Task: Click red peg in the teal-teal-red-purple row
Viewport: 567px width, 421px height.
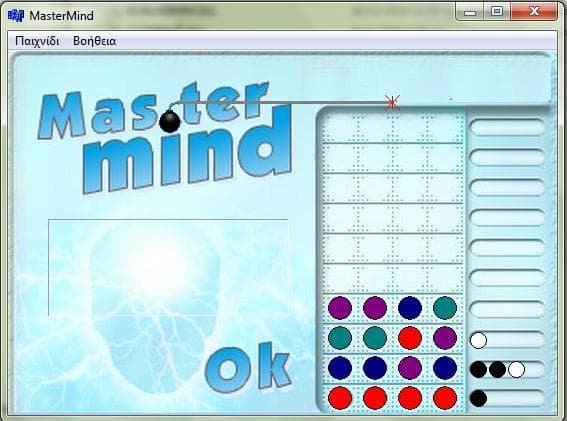Action: pyautogui.click(x=410, y=338)
